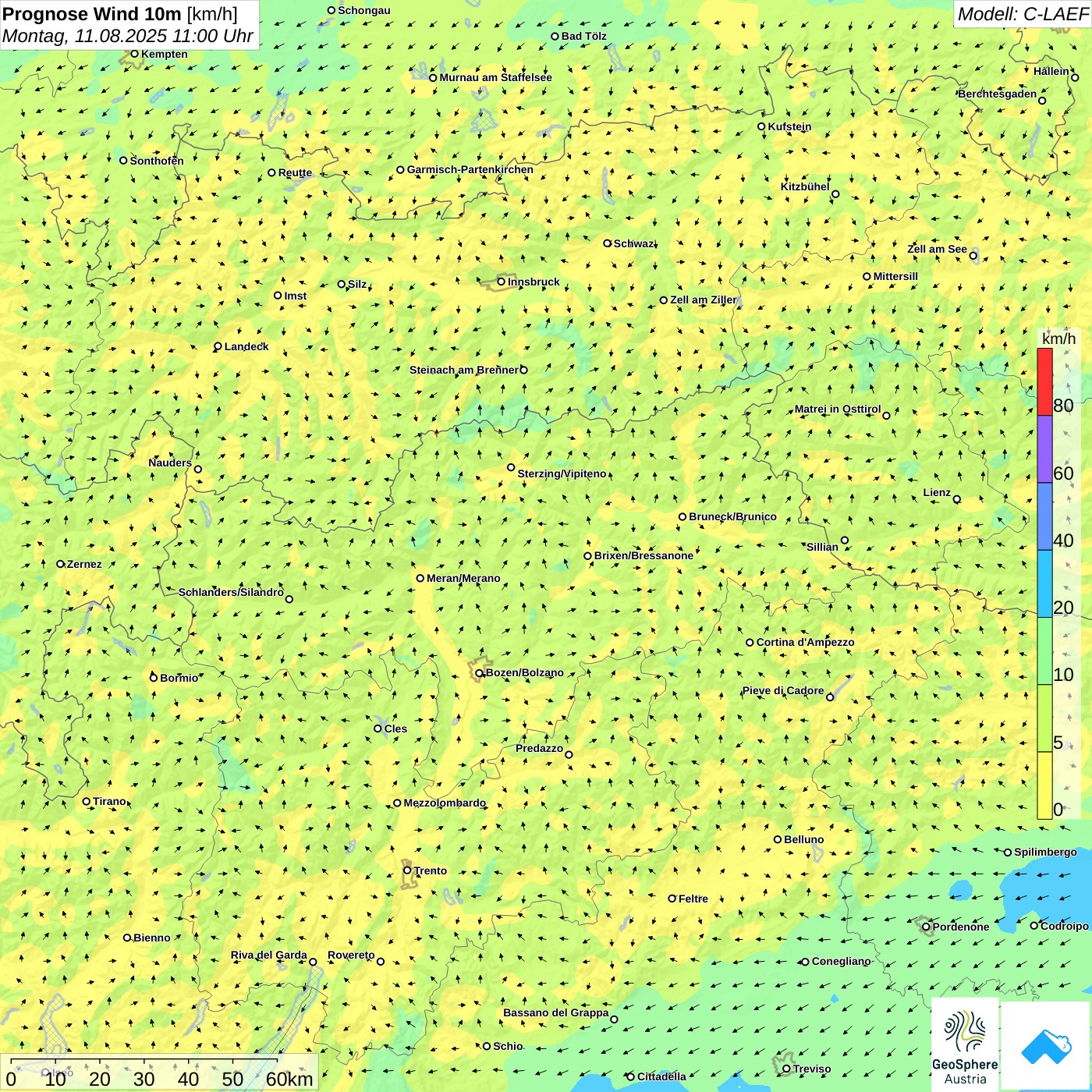
Task: Click the 'Modell: C-LAEF' label
Action: (1023, 14)
